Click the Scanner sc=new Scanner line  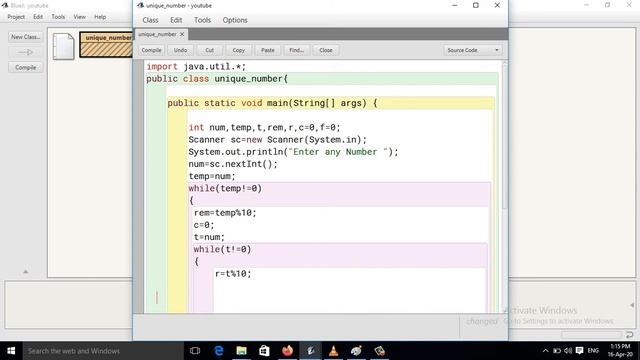pos(278,140)
